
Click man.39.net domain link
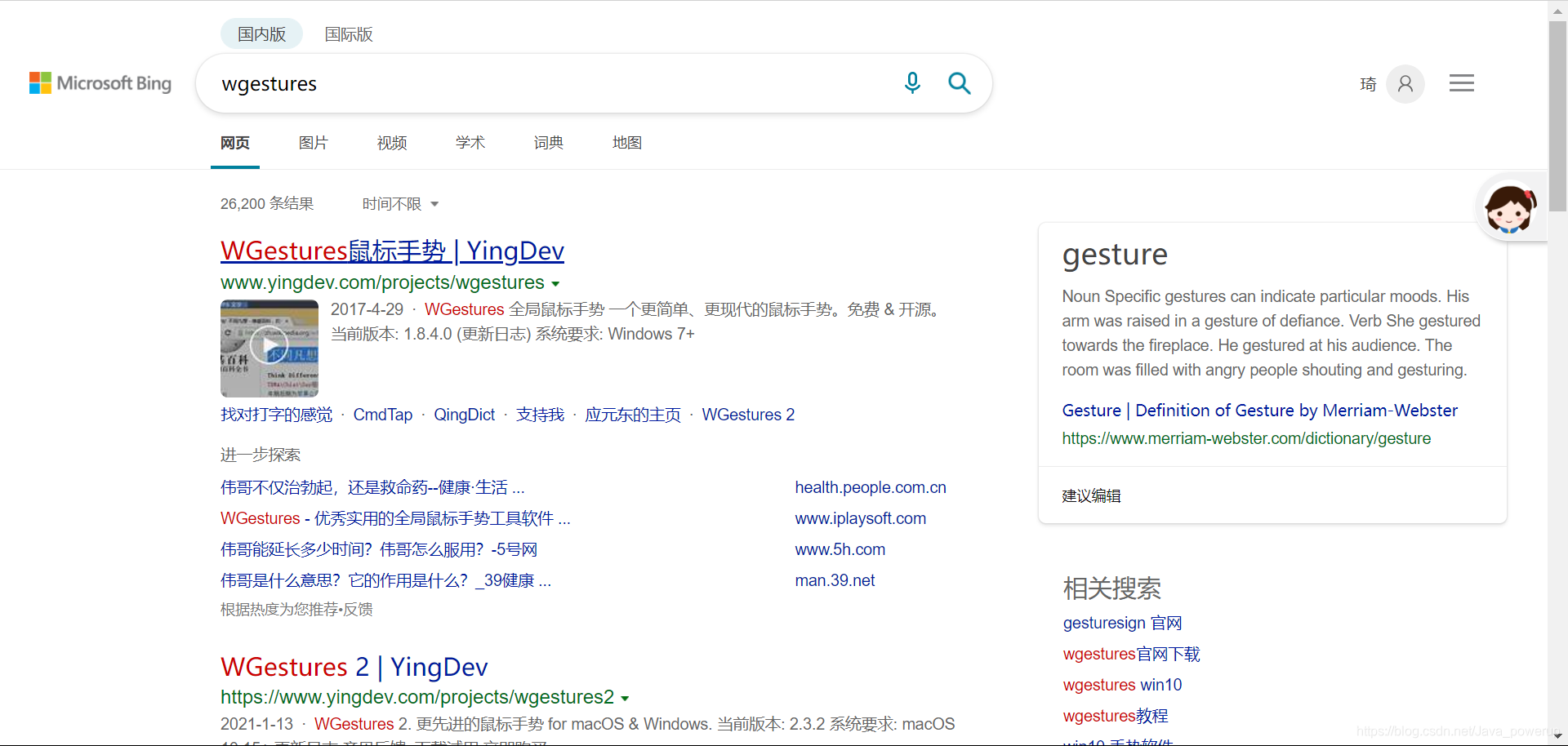(835, 580)
